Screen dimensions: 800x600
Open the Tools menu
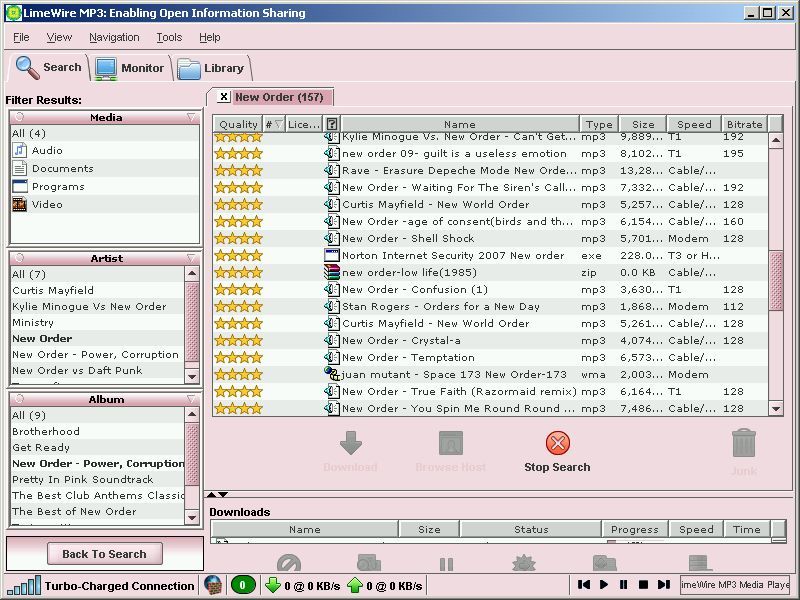click(169, 37)
